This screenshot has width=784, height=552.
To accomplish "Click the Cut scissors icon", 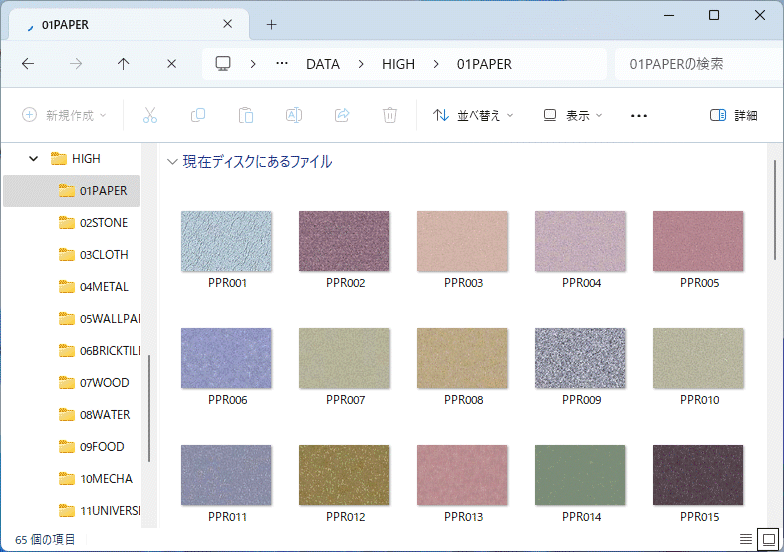I will click(150, 116).
